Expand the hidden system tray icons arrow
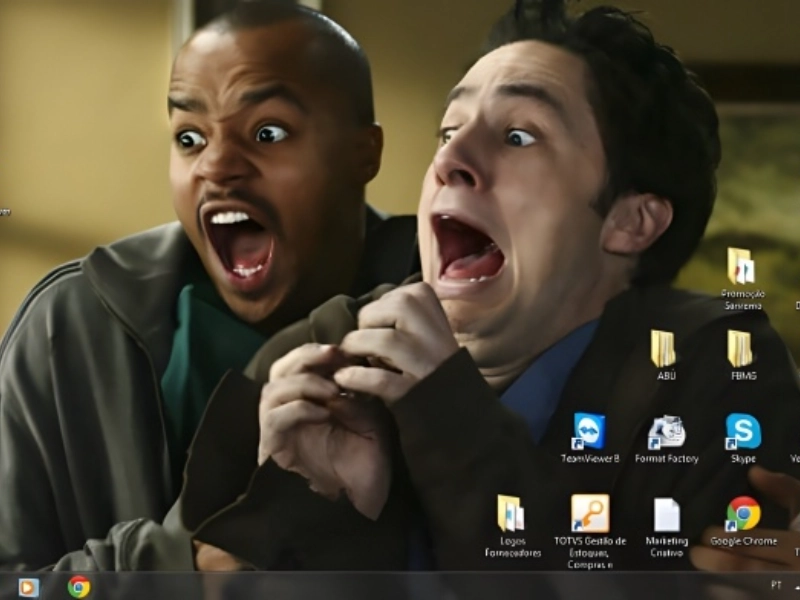 tap(797, 585)
